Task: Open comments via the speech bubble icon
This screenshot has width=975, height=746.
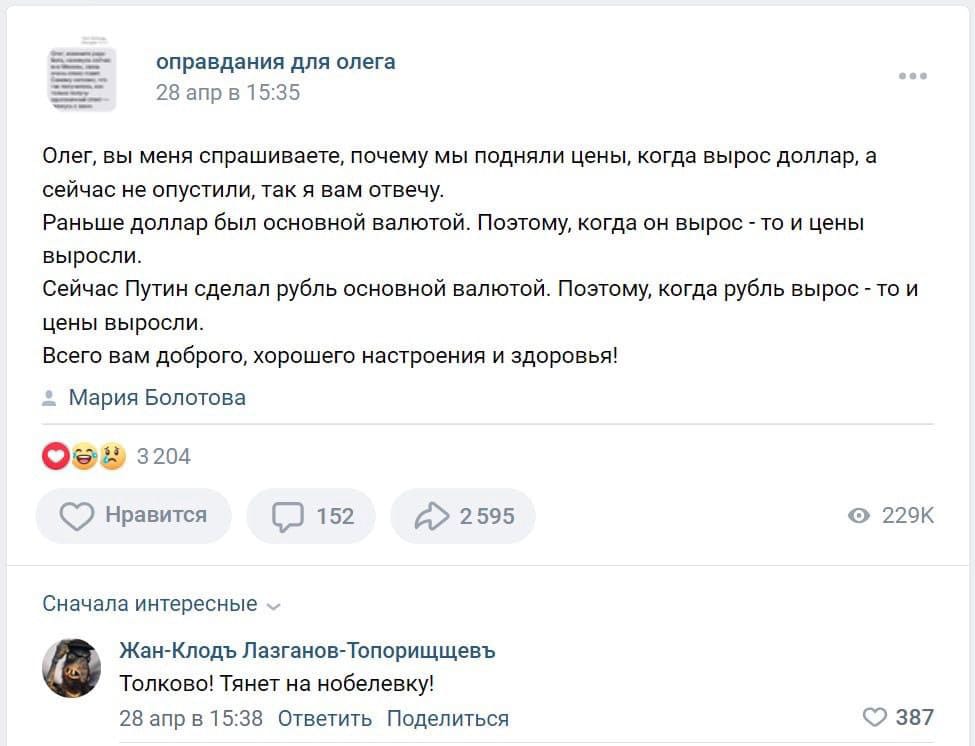Action: pyautogui.click(x=288, y=516)
